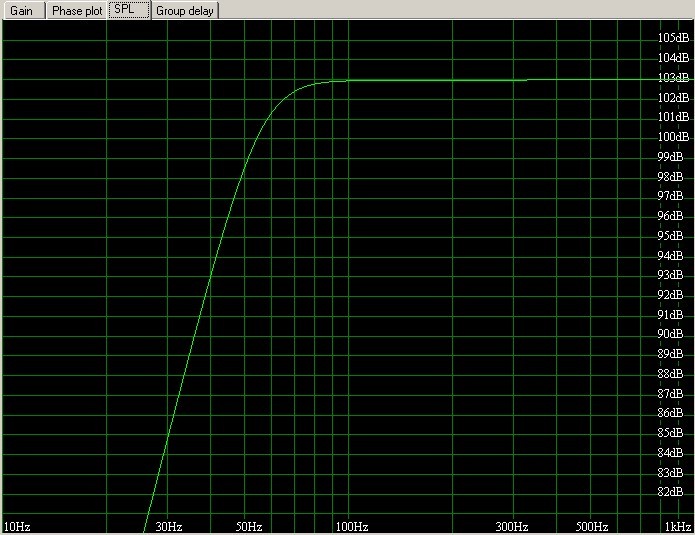This screenshot has height=535, width=695.
Task: Click the 30Hz frequency label
Action: tap(169, 527)
